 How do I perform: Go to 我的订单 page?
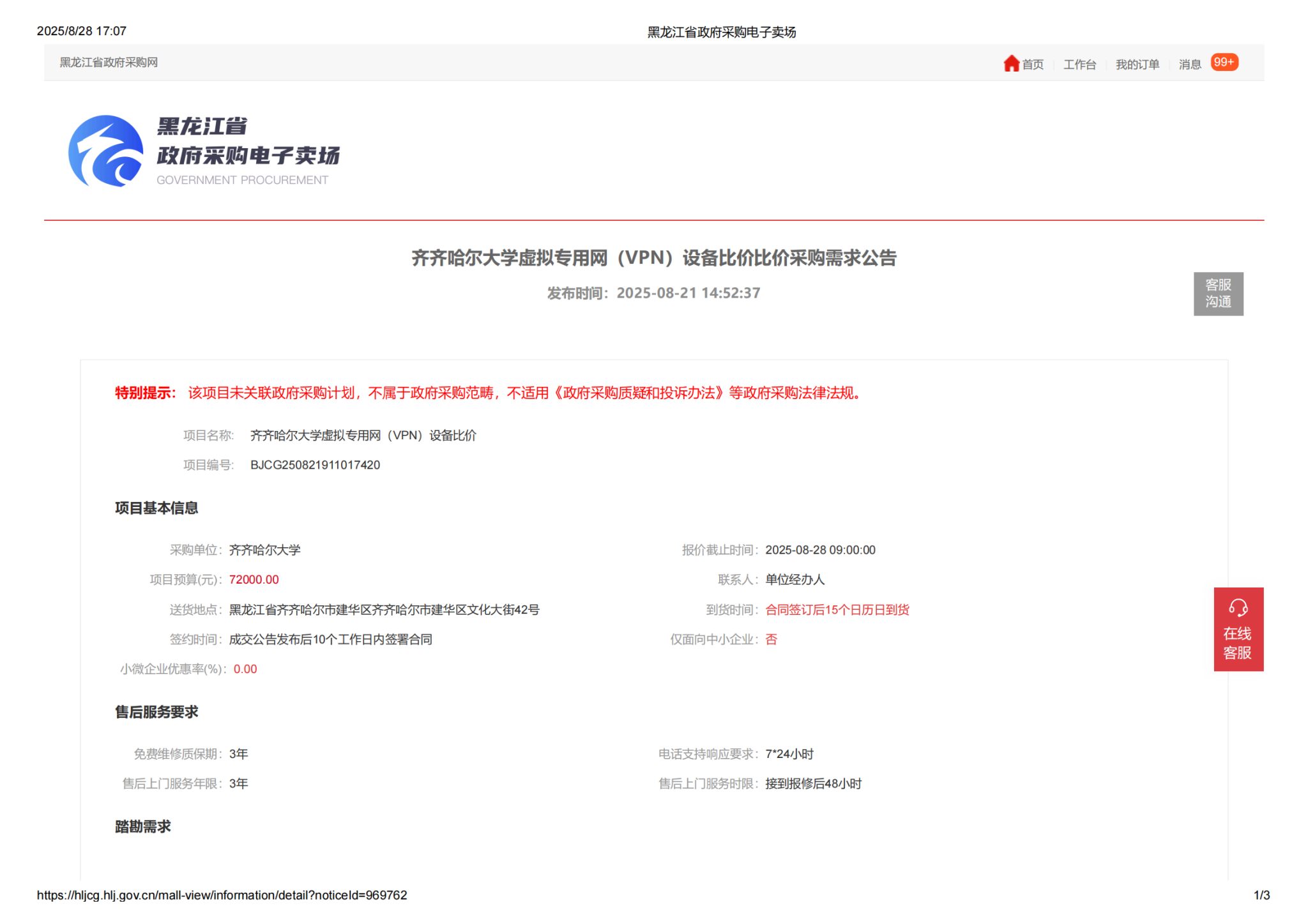[1137, 64]
